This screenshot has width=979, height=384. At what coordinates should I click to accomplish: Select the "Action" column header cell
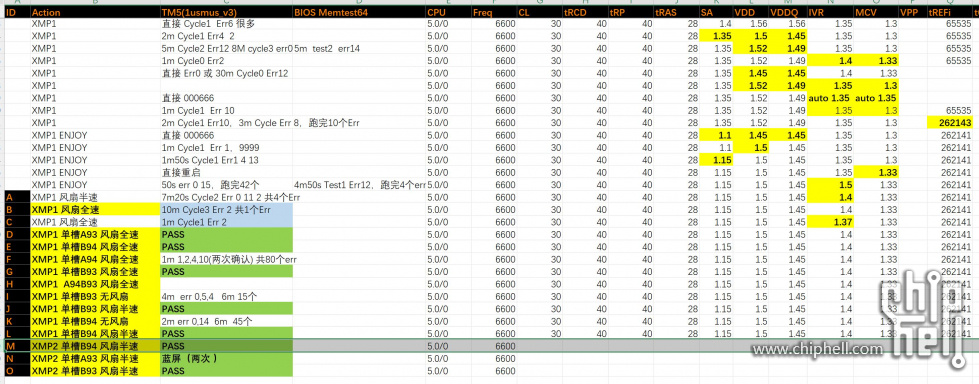[95, 12]
